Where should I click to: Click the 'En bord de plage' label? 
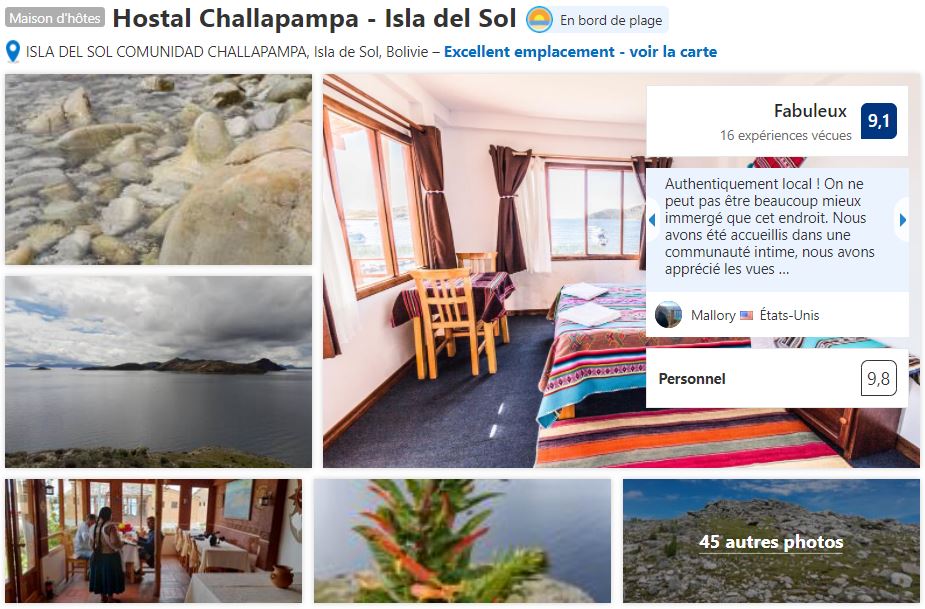click(x=611, y=20)
